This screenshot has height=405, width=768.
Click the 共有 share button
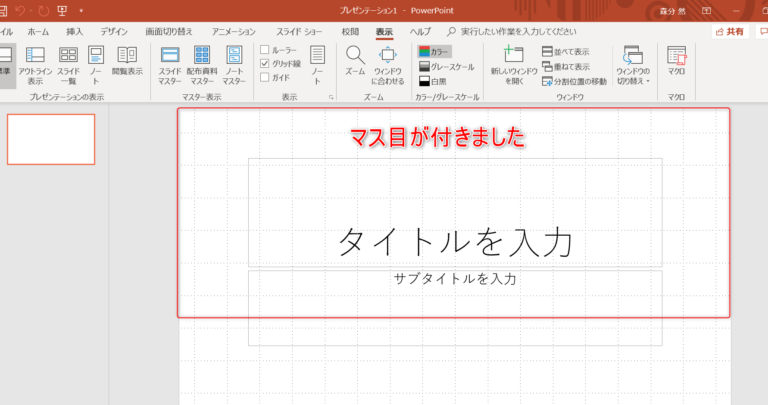tap(730, 32)
